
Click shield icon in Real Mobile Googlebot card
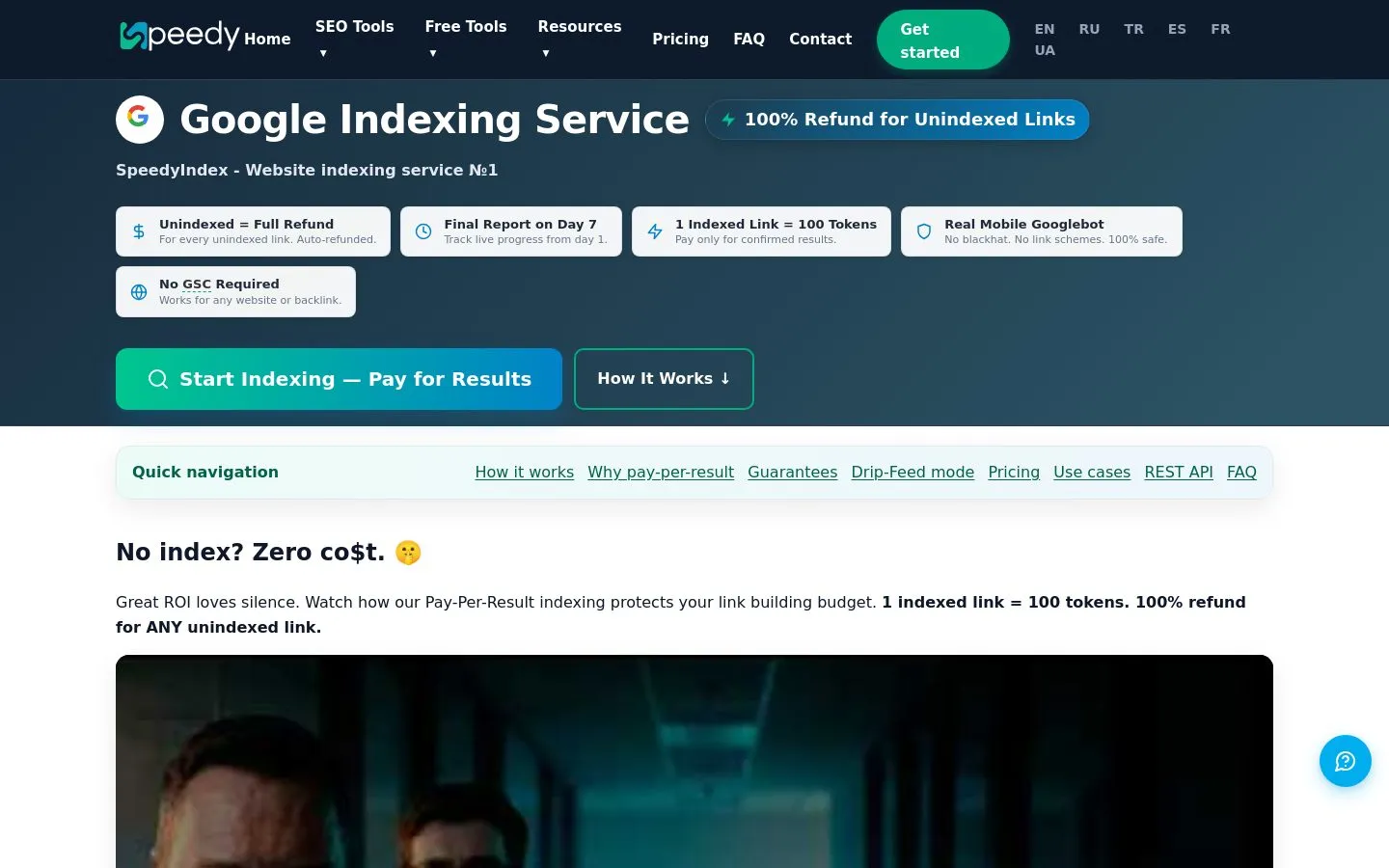[924, 231]
